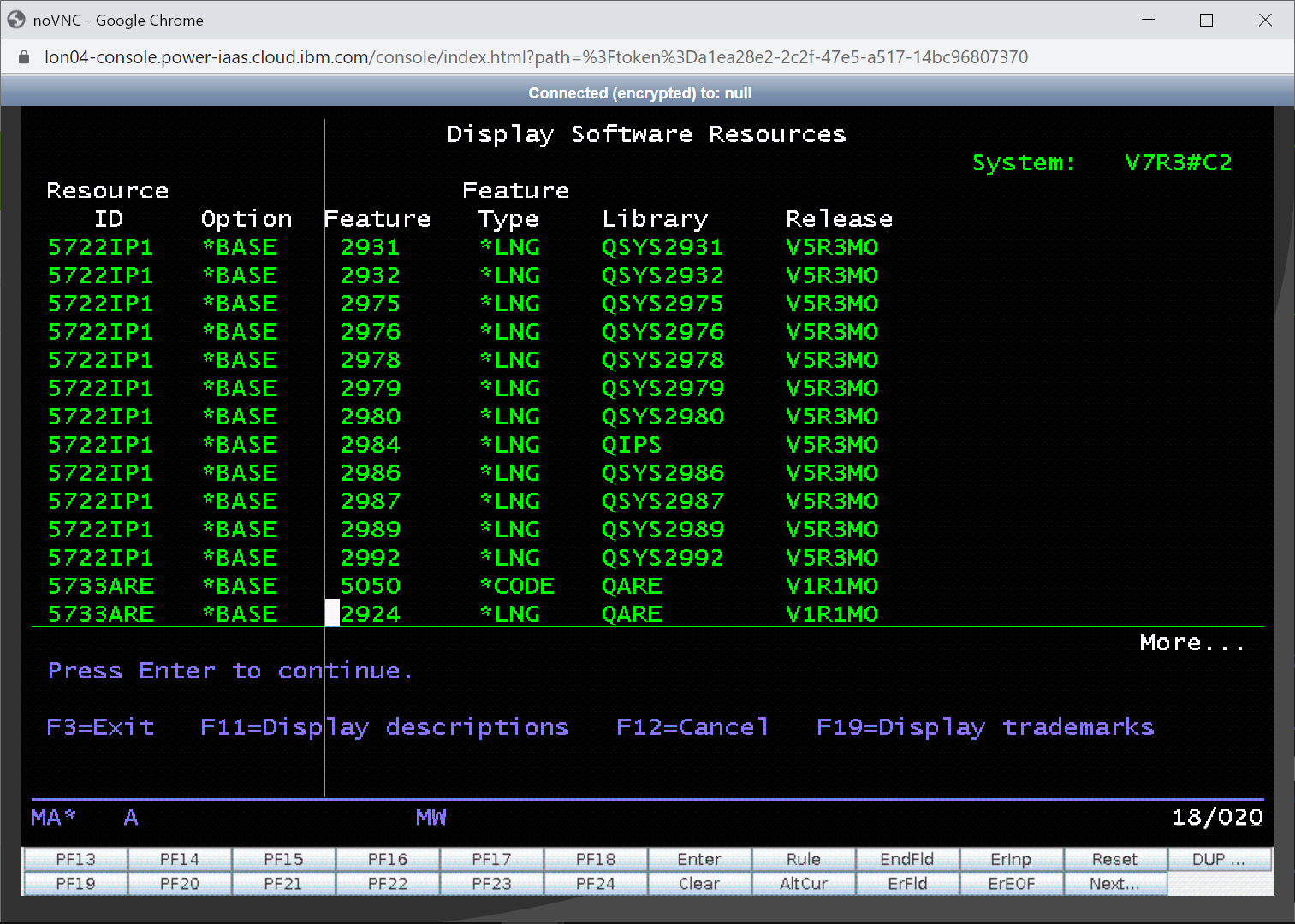1295x924 pixels.
Task: Click feature 5050 in the 5733ARE row
Action: pyautogui.click(x=371, y=586)
